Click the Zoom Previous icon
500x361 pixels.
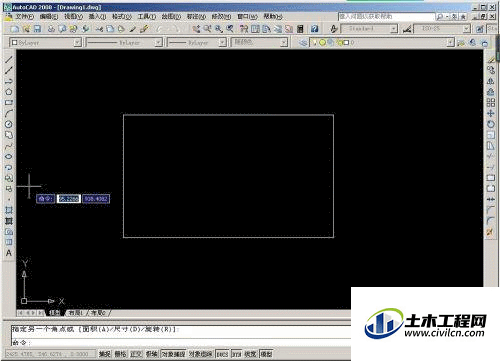230,29
